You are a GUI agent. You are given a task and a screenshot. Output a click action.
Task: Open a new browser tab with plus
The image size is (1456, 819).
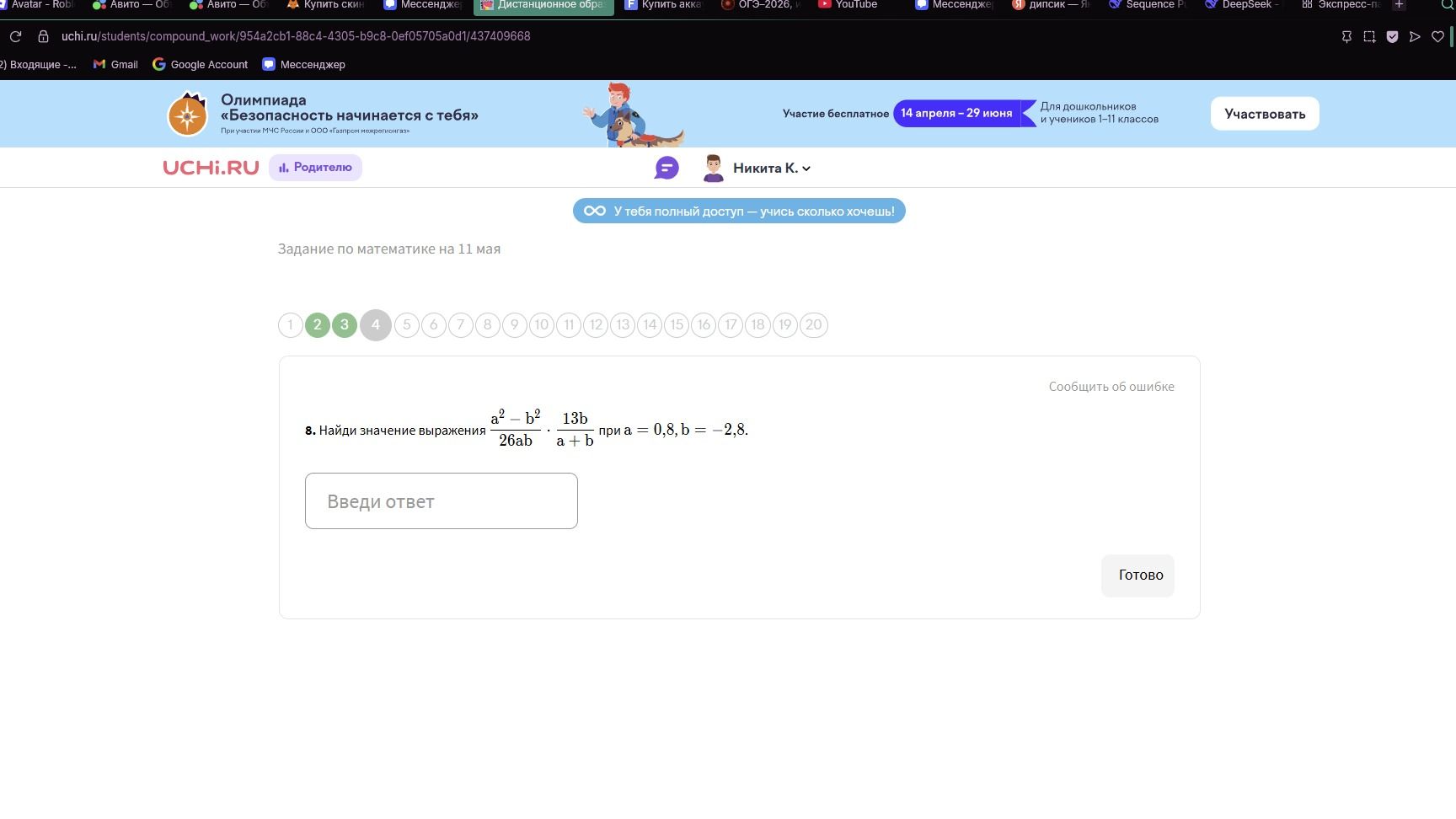click(1399, 5)
